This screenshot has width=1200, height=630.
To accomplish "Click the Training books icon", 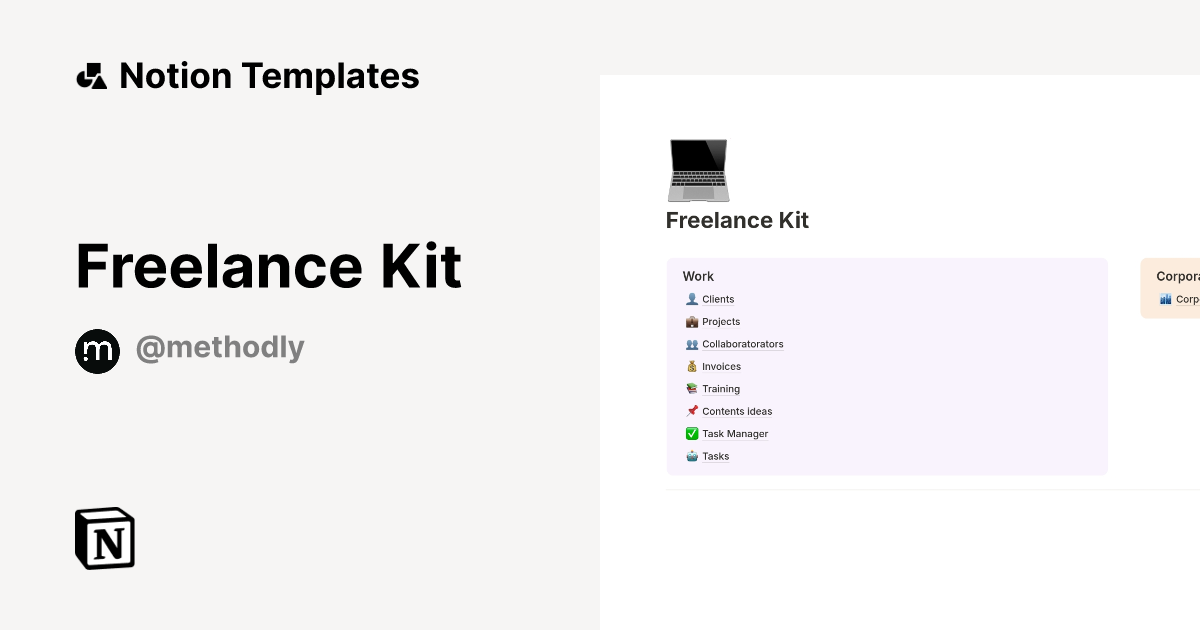I will pyautogui.click(x=692, y=388).
